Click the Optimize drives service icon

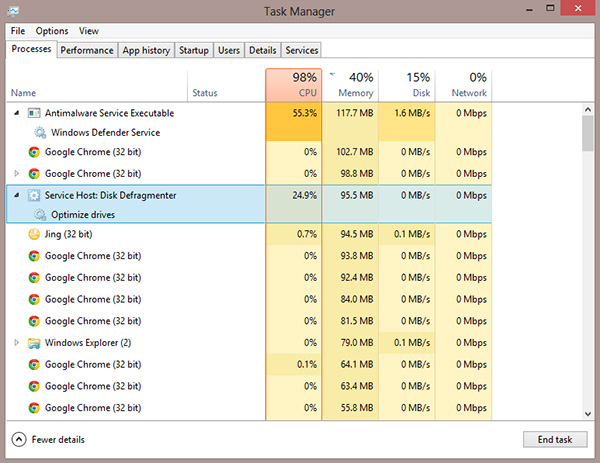[x=40, y=214]
